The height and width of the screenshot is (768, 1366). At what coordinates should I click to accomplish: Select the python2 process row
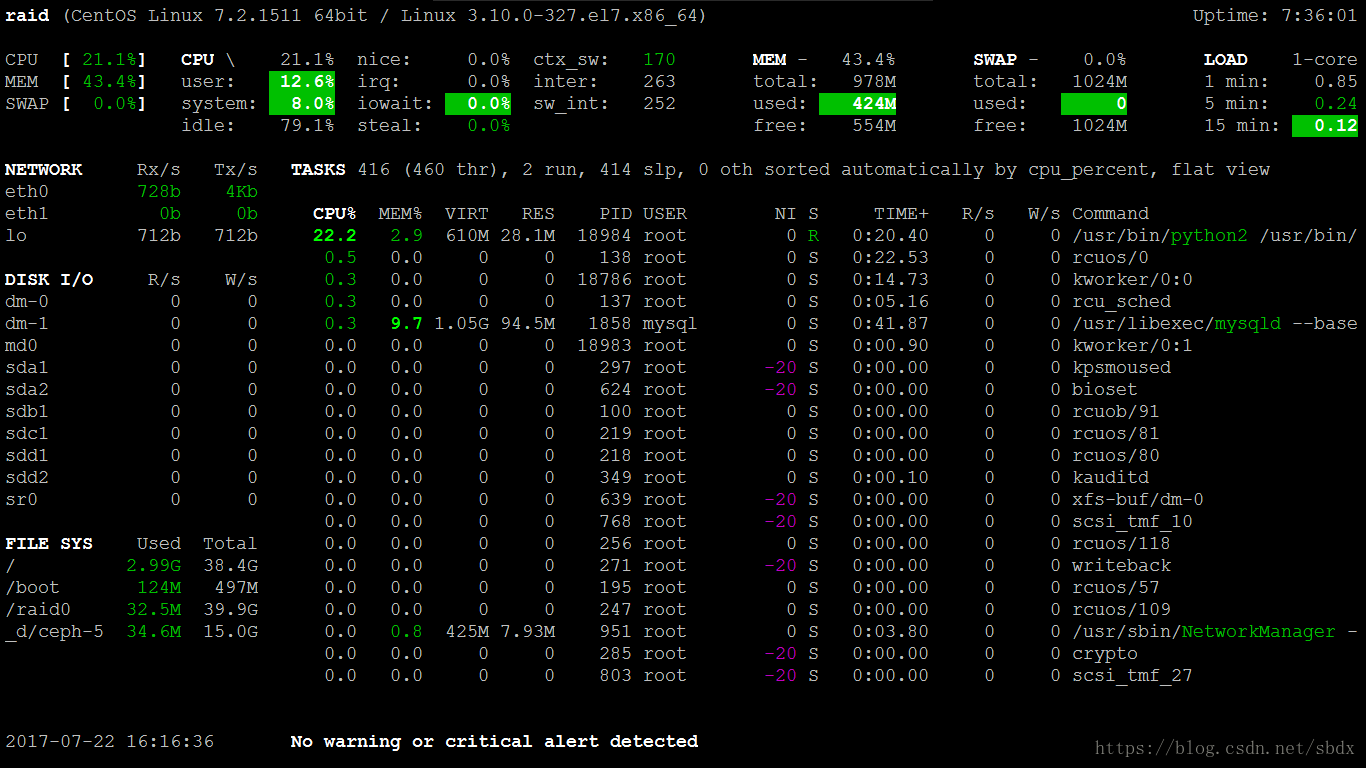pyautogui.click(x=835, y=236)
